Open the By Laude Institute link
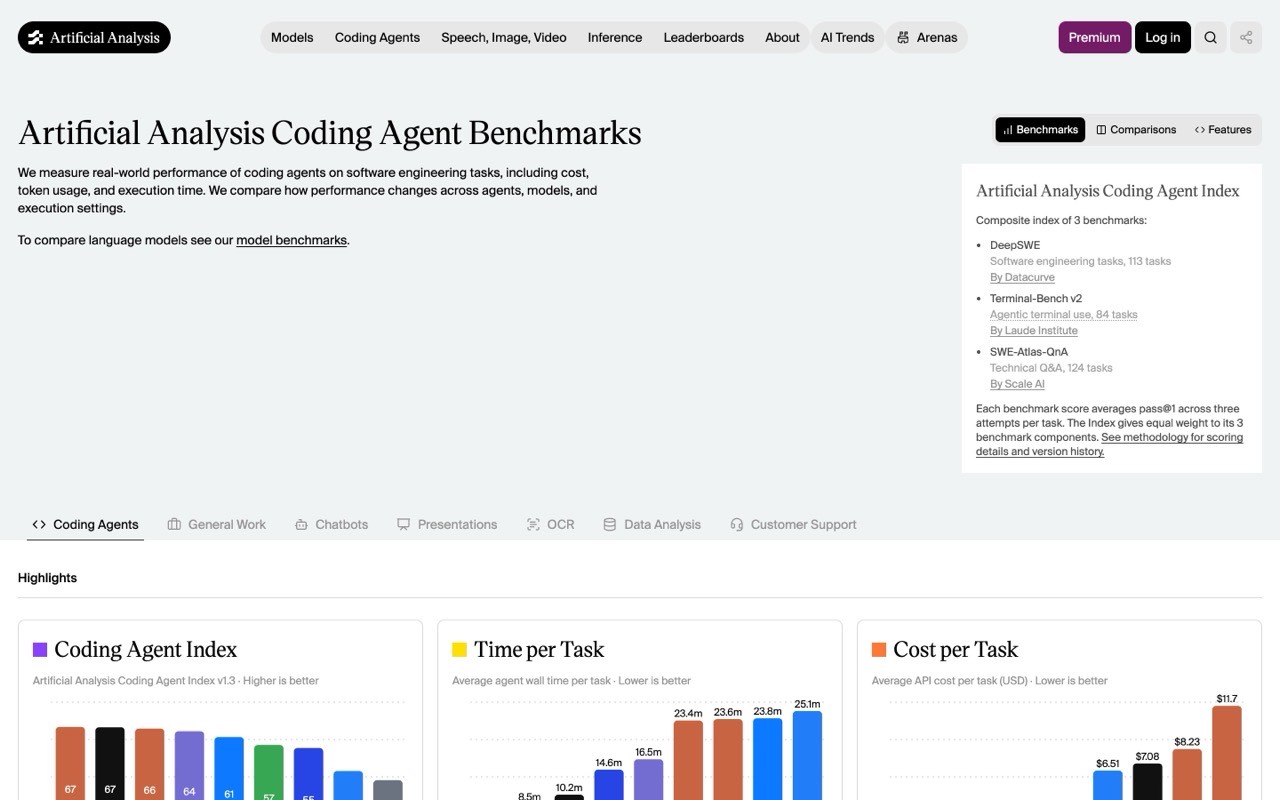This screenshot has width=1280, height=800. (x=1034, y=330)
